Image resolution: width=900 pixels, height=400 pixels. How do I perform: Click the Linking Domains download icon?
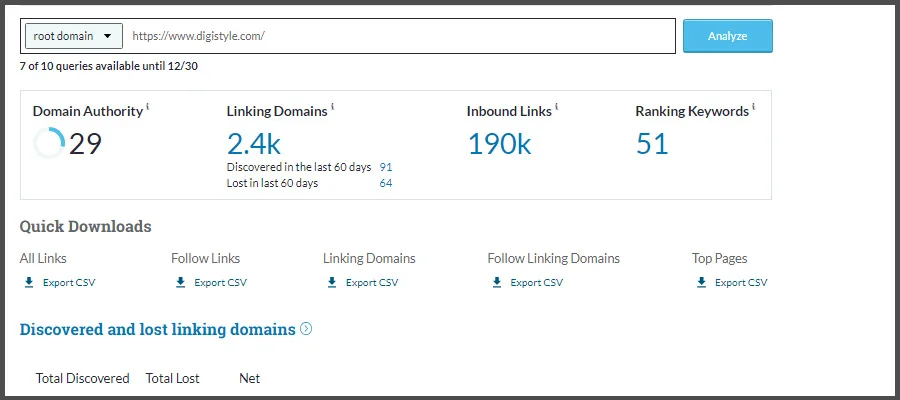pos(333,283)
